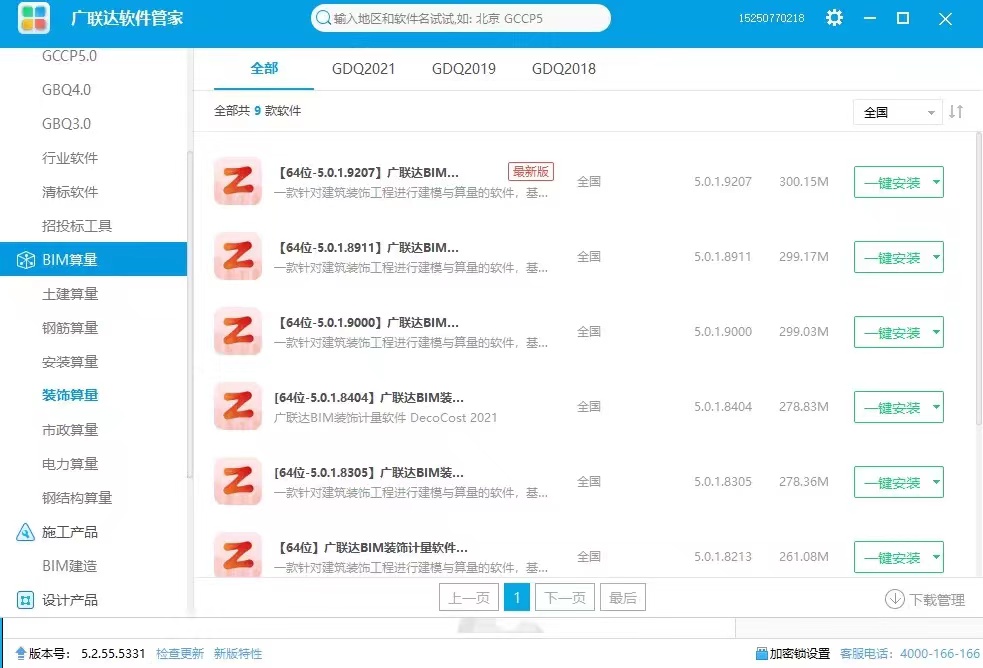Click the Z icon of 5.0.1.9207 entry
The height and width of the screenshot is (668, 983).
(238, 181)
